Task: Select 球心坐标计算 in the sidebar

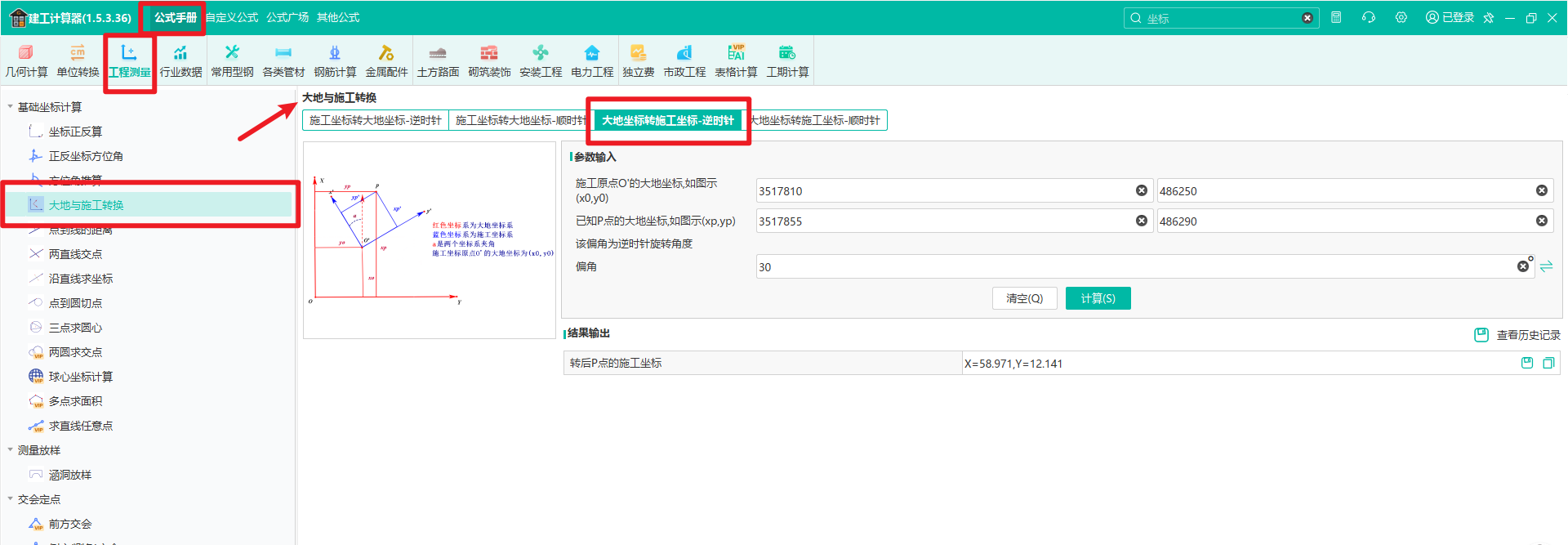Action: (x=81, y=377)
